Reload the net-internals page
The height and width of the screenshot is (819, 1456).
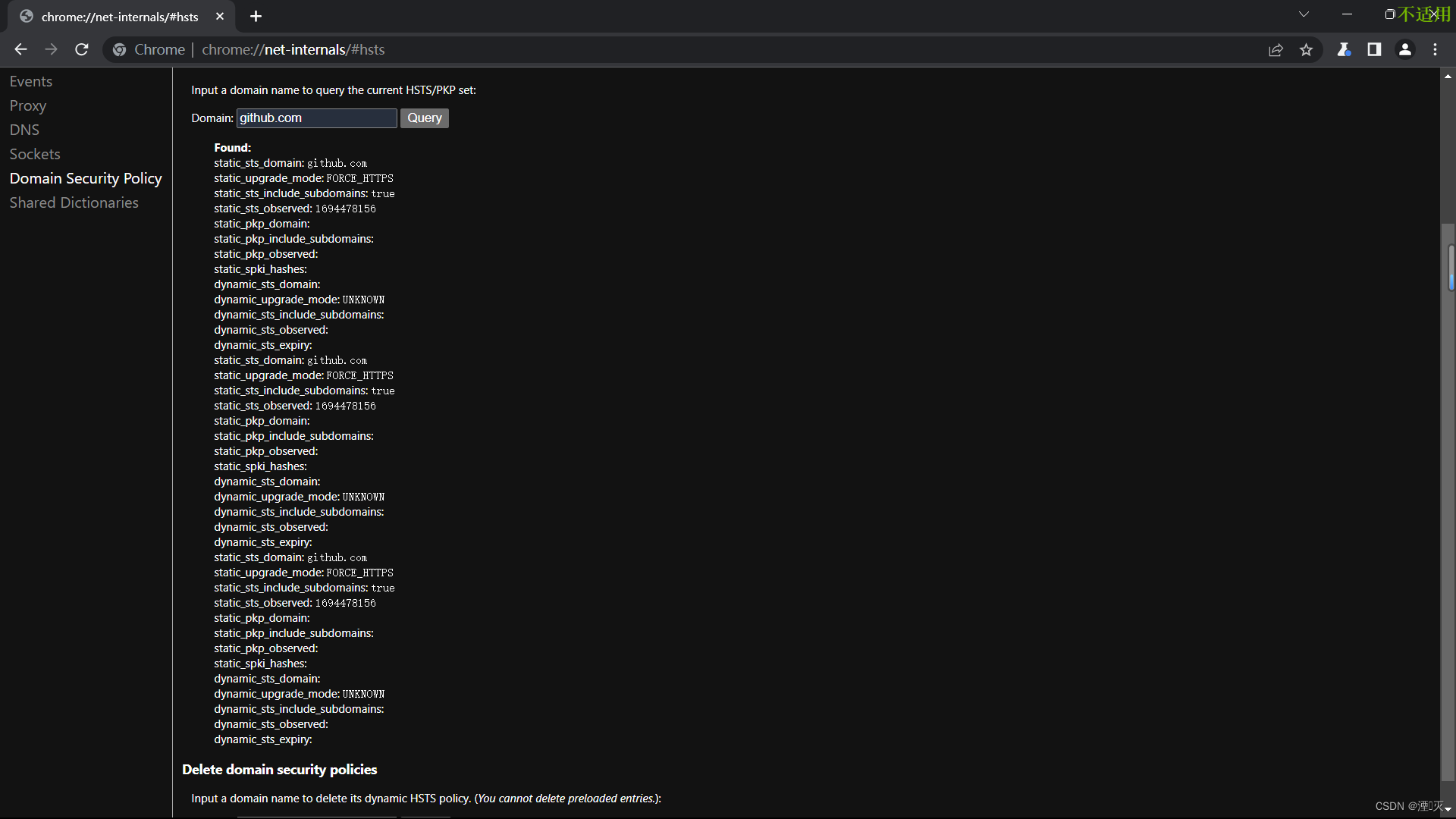pyautogui.click(x=82, y=49)
